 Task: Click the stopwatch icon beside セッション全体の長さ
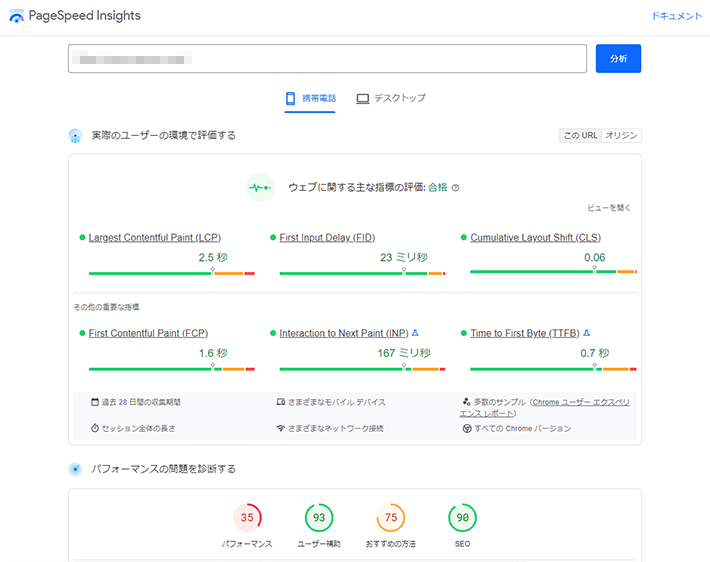95,428
